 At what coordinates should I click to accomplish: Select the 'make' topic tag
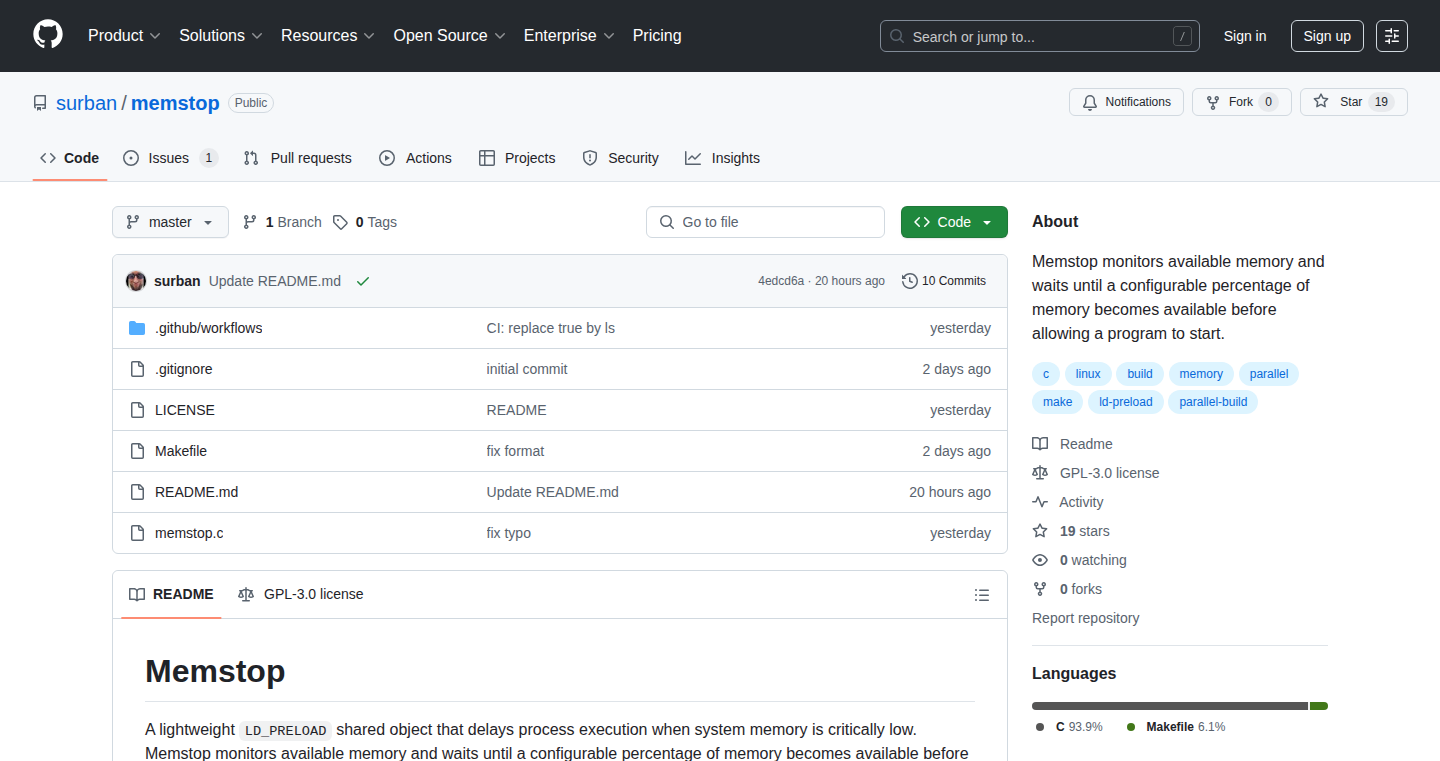(1058, 402)
